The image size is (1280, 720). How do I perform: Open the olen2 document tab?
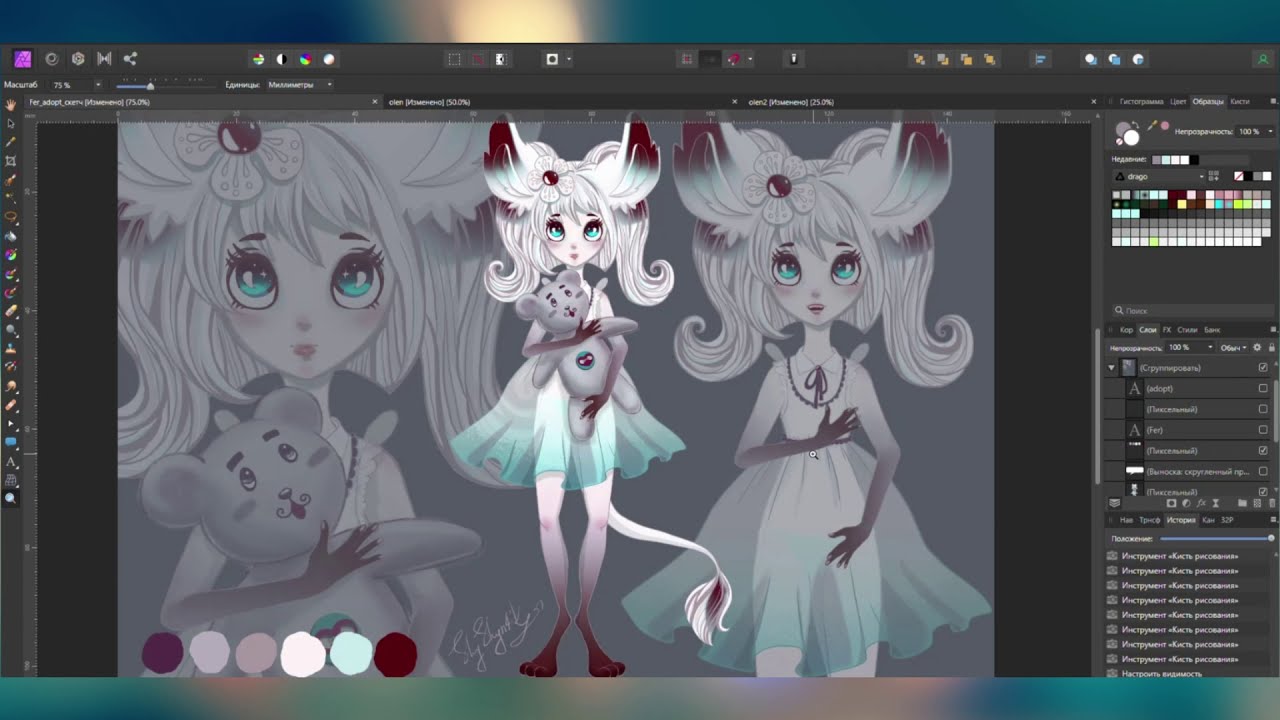(791, 102)
